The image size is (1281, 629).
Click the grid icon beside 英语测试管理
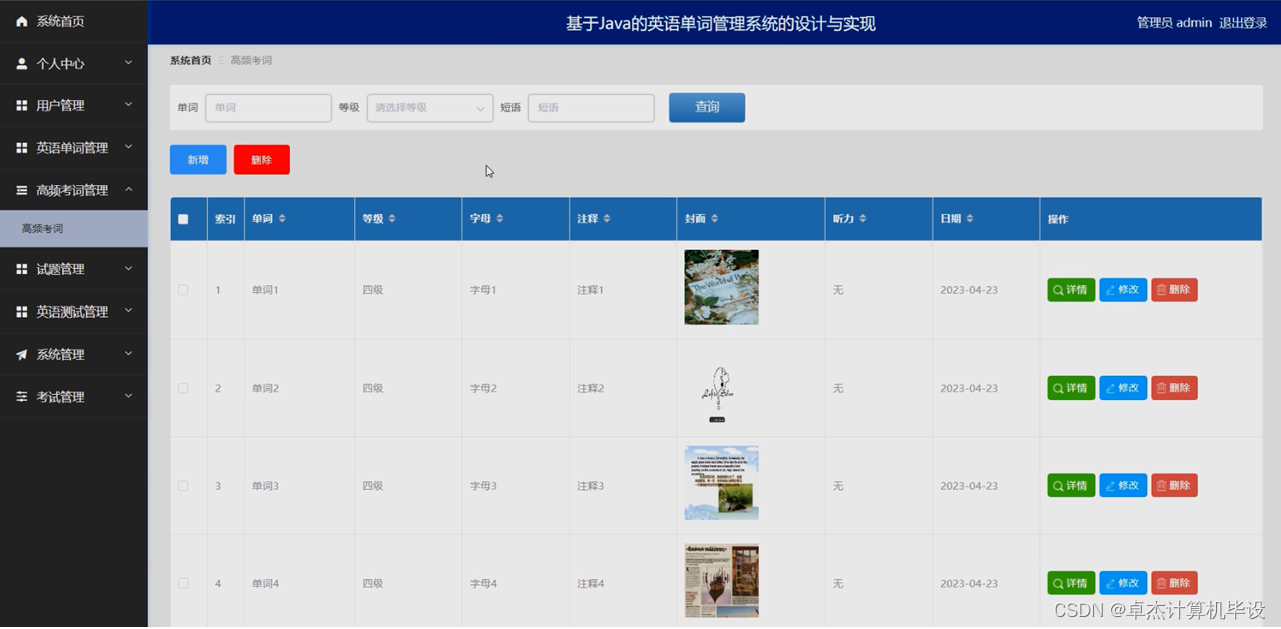pyautogui.click(x=22, y=312)
